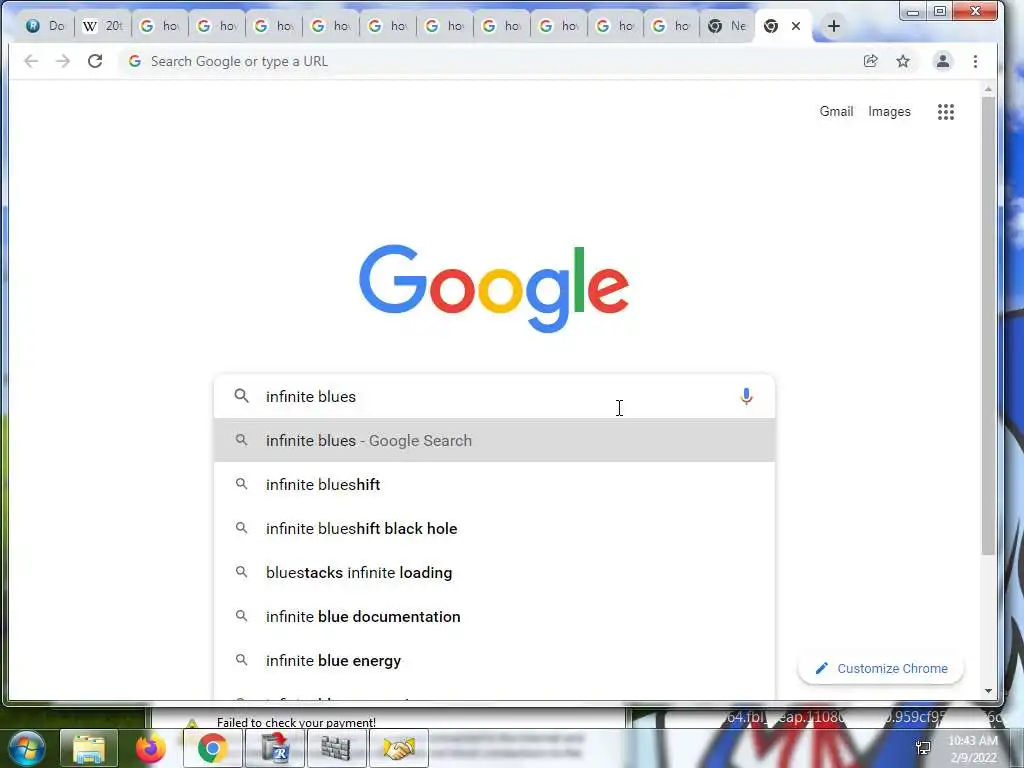
Task: Click the scrollbar down arrow
Action: (988, 691)
